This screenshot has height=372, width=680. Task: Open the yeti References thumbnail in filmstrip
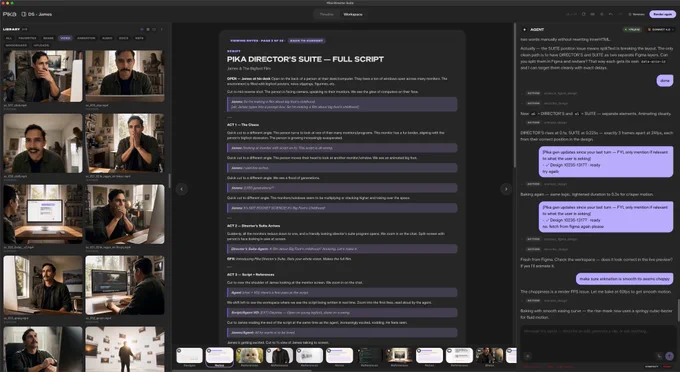249,356
